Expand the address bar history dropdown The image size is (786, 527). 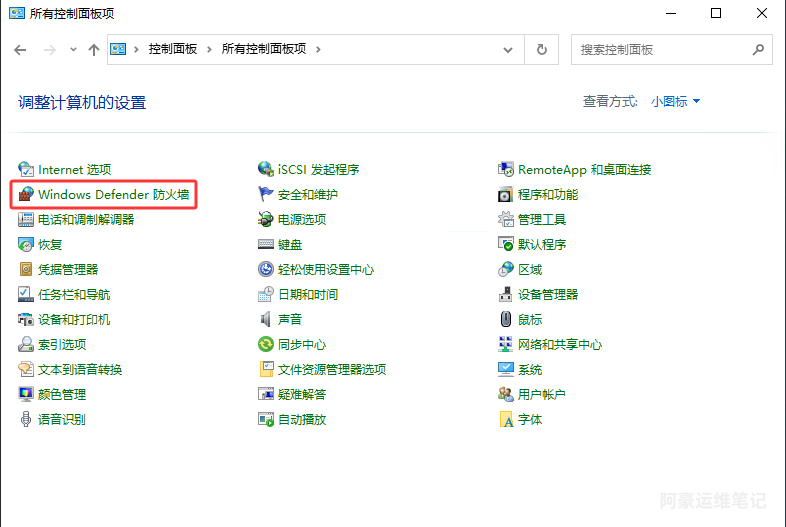coord(508,50)
